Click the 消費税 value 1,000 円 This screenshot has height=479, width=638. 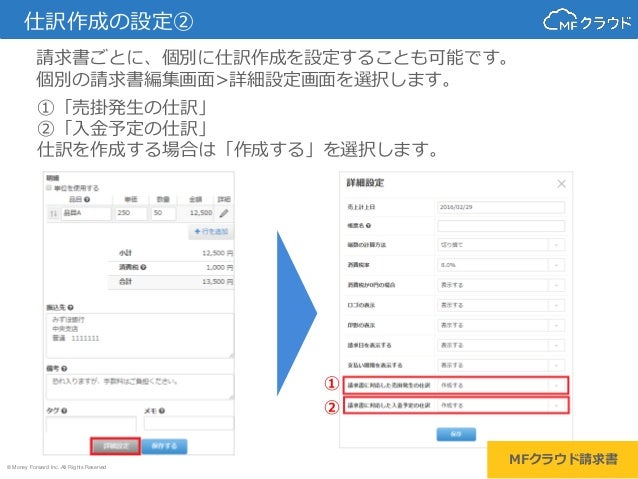point(220,267)
